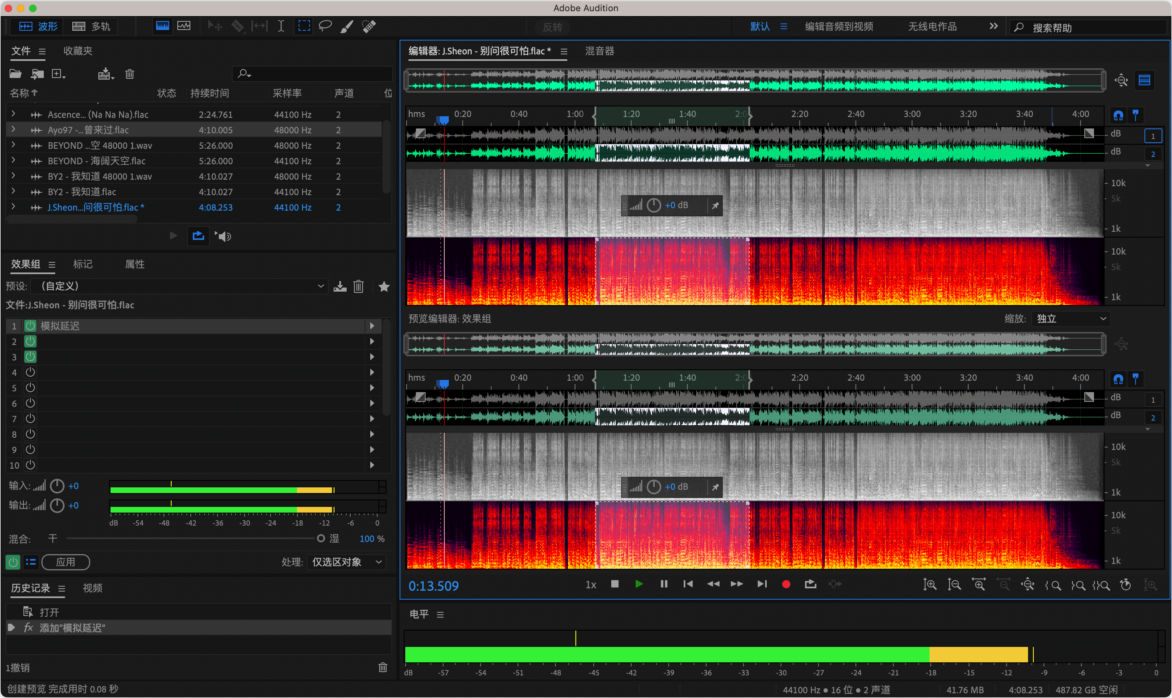The height and width of the screenshot is (698, 1172).
Task: Click insert into multitrack icon
Action: (105, 74)
